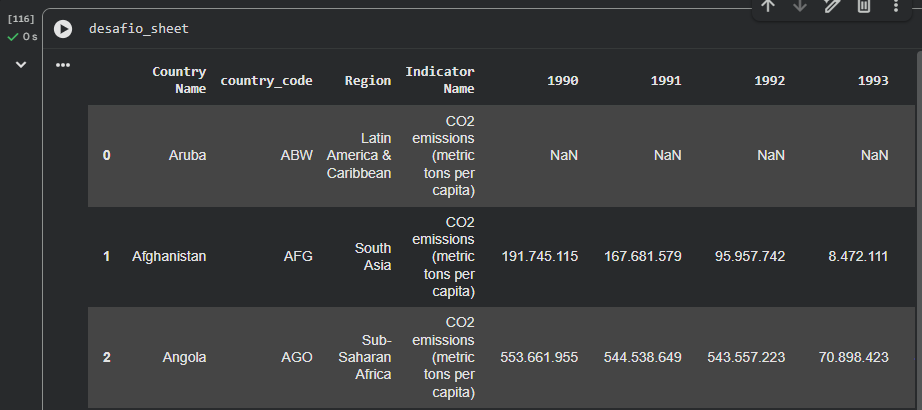Click the [116] execution count label
The height and width of the screenshot is (410, 922).
pos(20,19)
